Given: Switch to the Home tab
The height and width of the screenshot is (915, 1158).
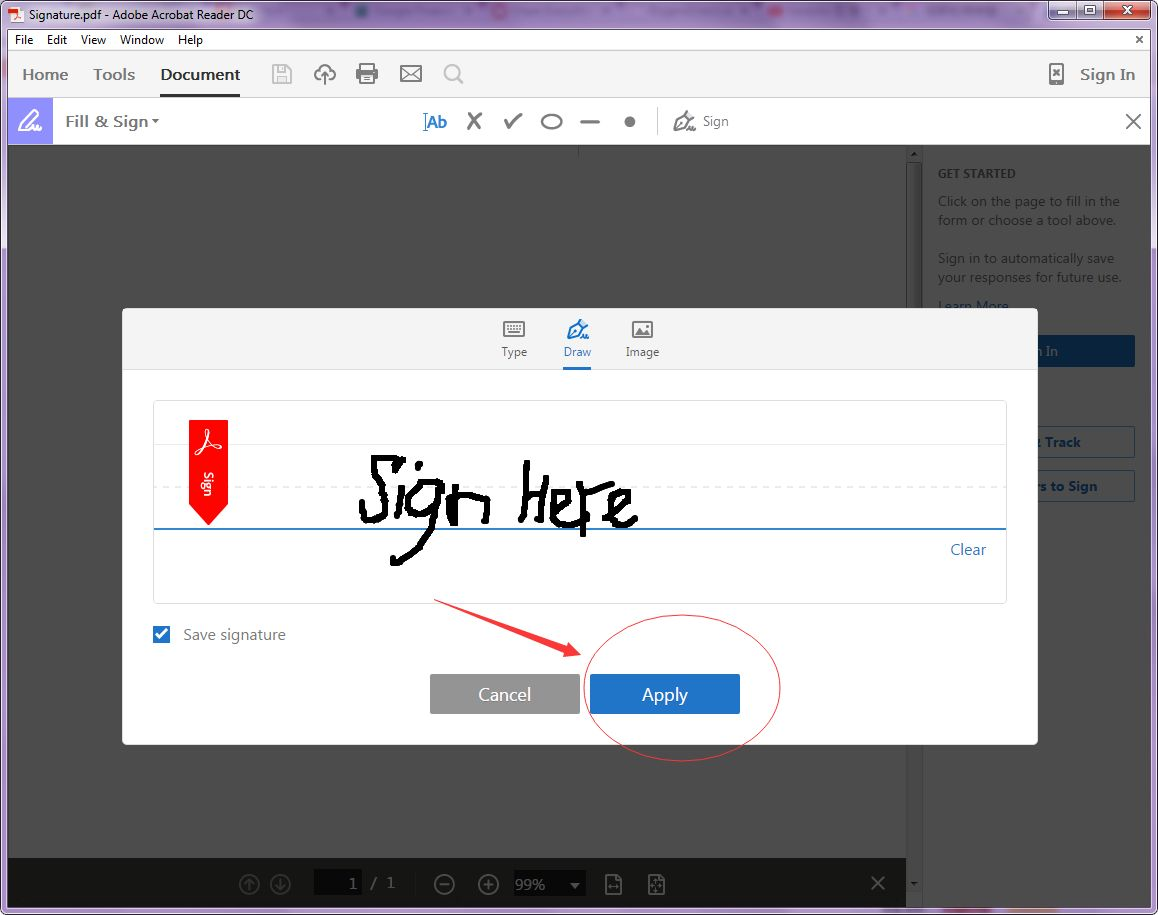Looking at the screenshot, I should 45,75.
